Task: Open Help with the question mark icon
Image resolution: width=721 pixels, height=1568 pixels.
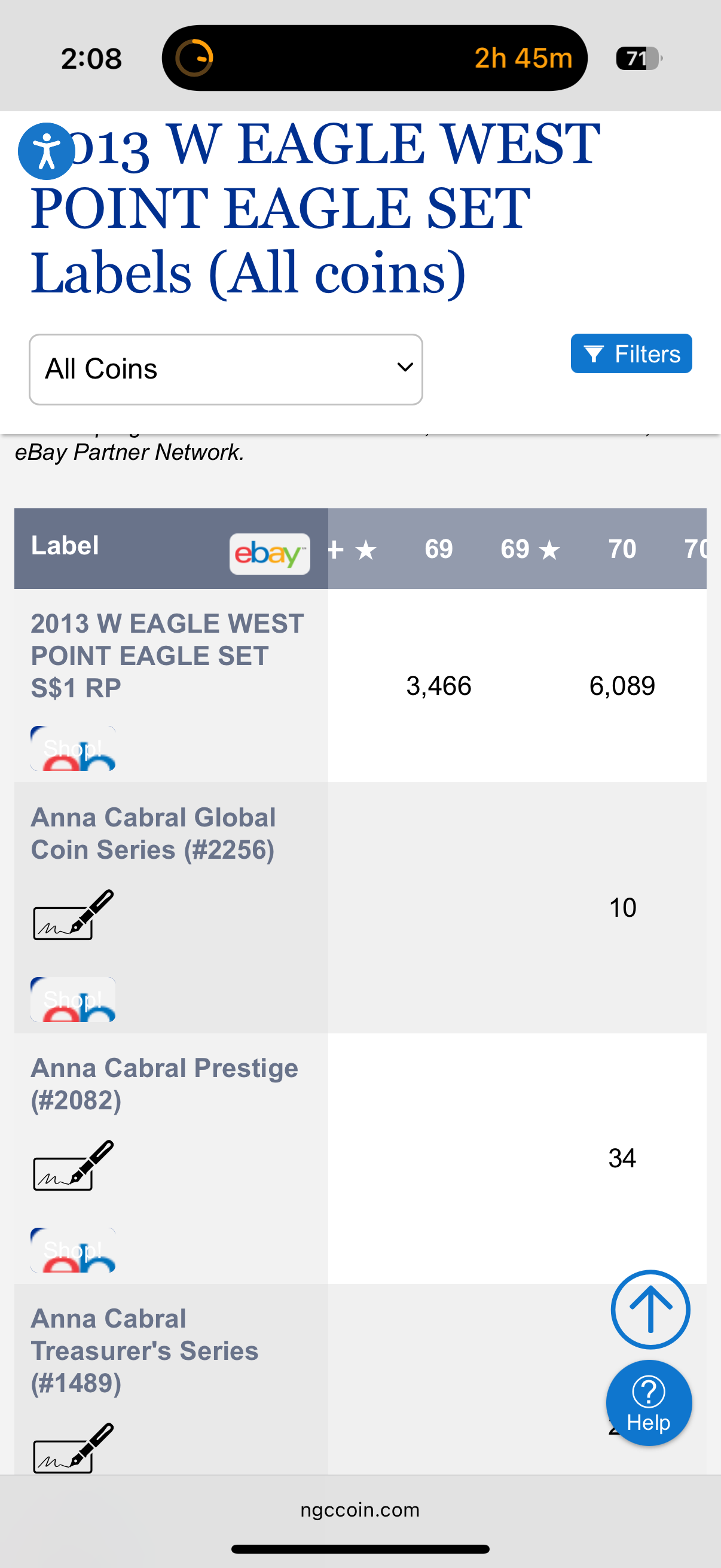Action: [649, 1403]
